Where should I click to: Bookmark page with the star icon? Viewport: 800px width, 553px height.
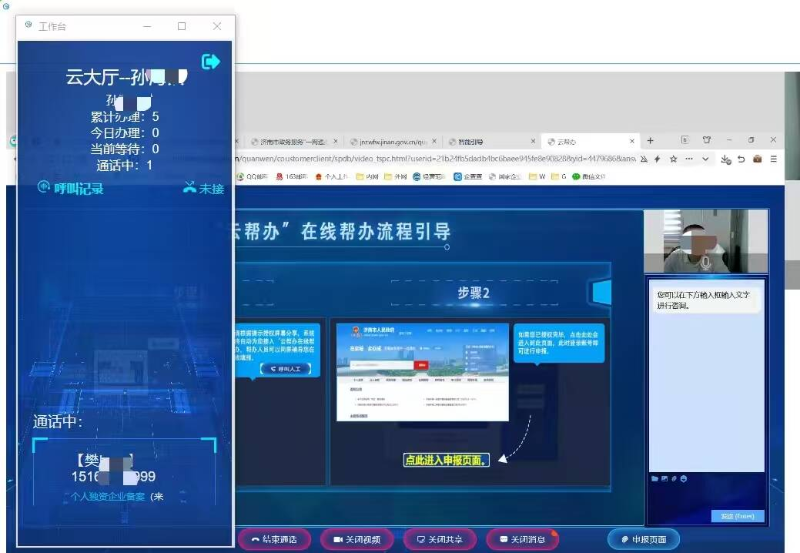(x=673, y=158)
